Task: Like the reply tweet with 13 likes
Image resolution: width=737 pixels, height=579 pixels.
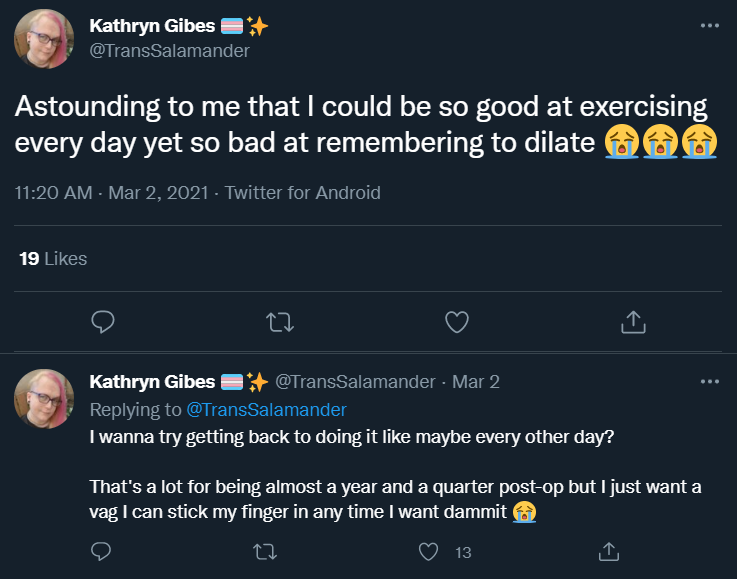Action: click(x=428, y=552)
